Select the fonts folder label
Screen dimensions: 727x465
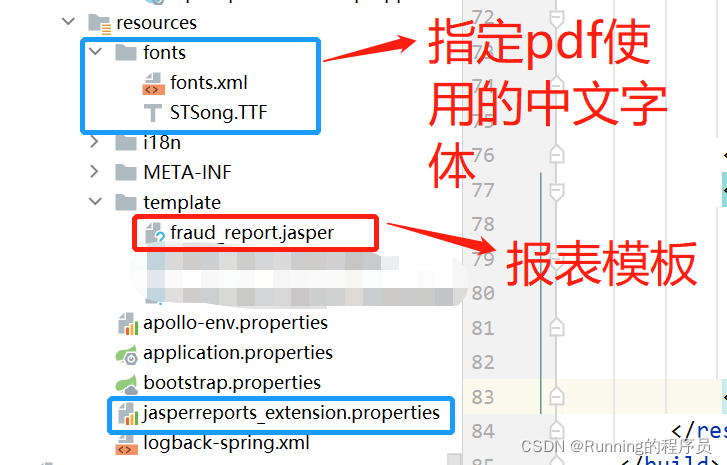pyautogui.click(x=165, y=52)
